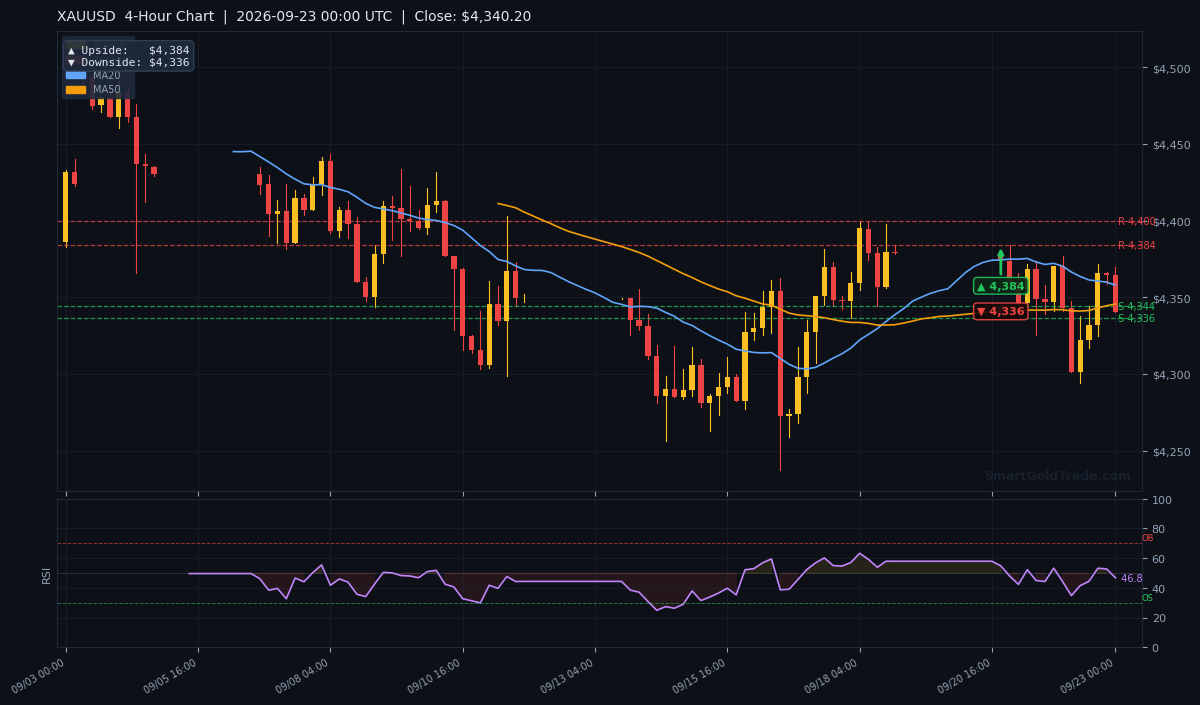The image size is (1200, 705).
Task: Click the MA50 legend label
Action: 106,89
